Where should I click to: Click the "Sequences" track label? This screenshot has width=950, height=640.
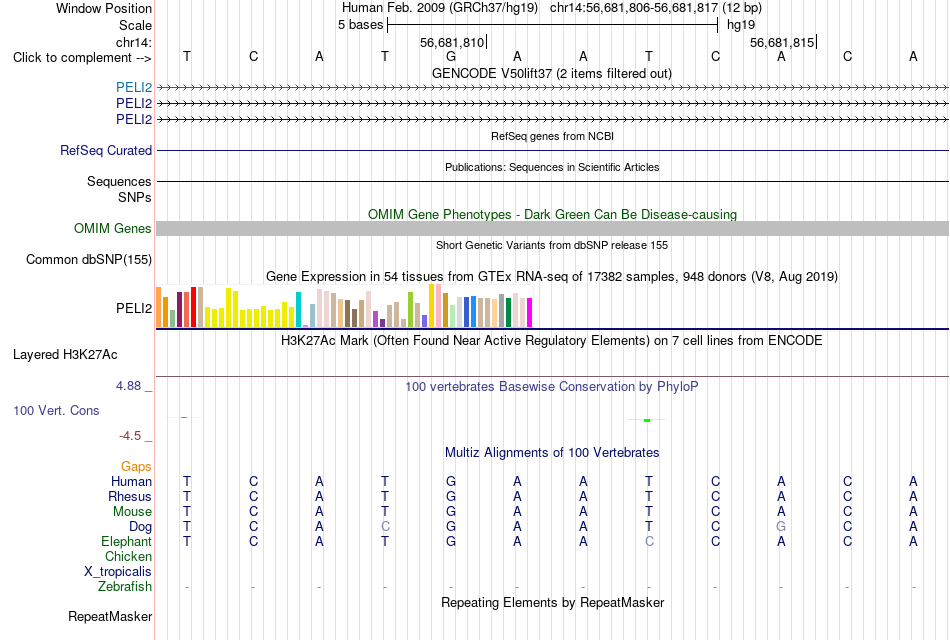pos(119,181)
